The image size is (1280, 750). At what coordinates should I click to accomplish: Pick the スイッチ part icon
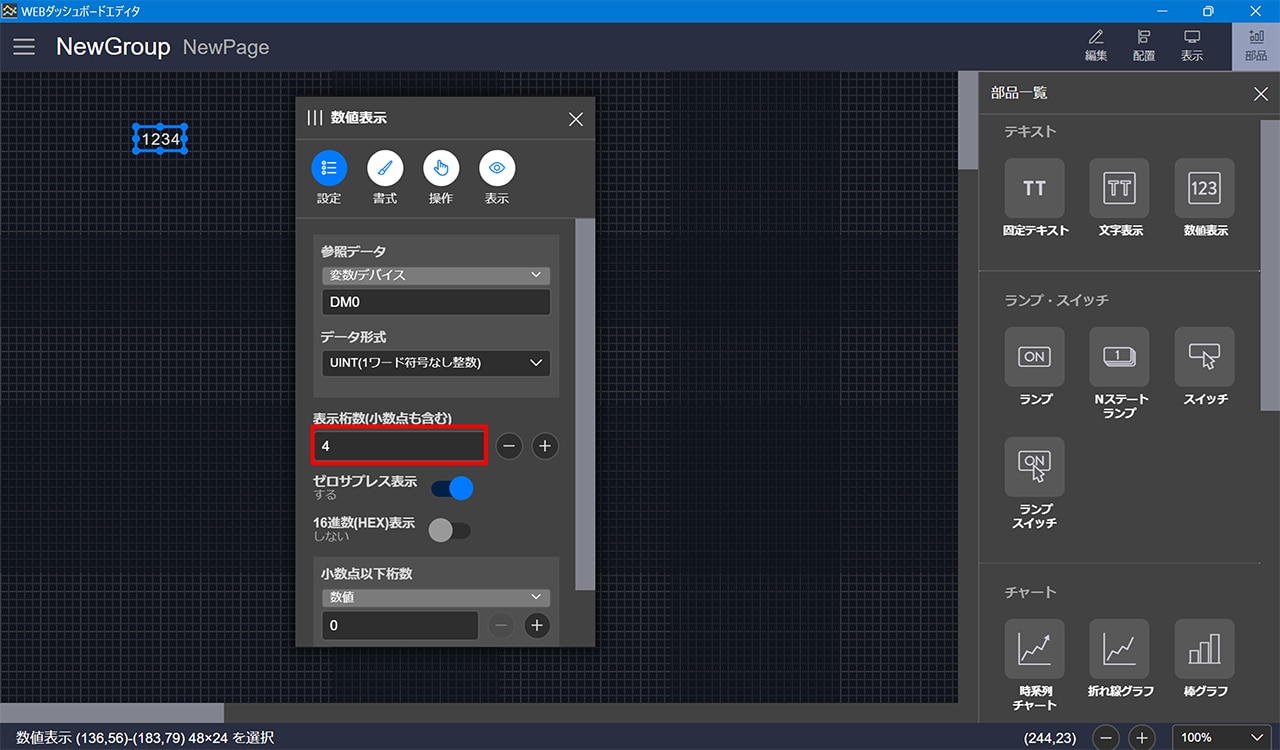(1204, 357)
